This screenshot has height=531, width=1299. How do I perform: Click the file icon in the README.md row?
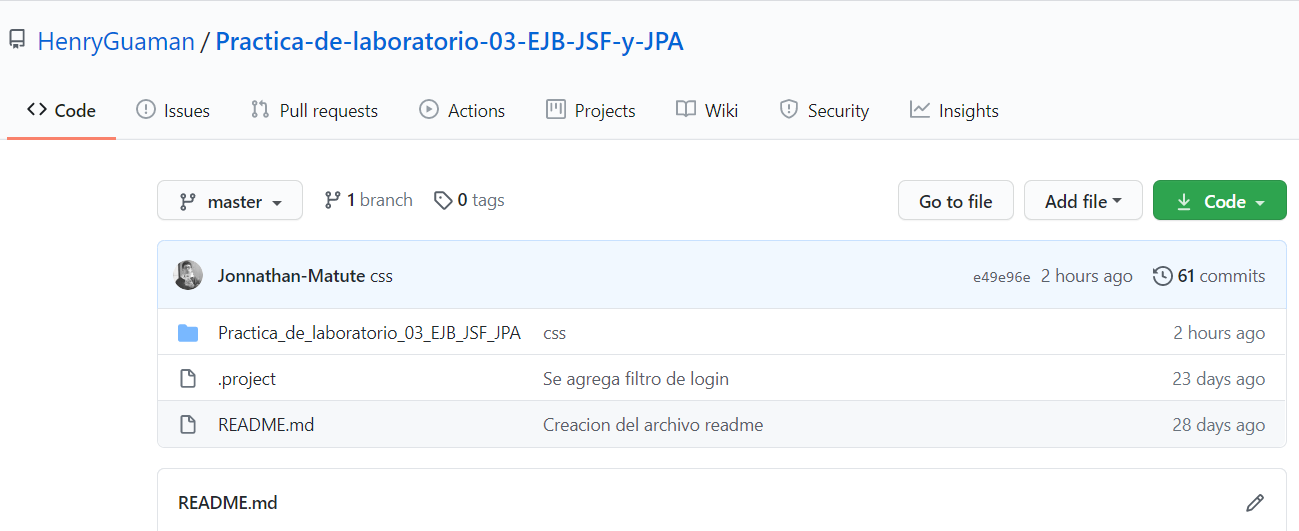click(187, 425)
